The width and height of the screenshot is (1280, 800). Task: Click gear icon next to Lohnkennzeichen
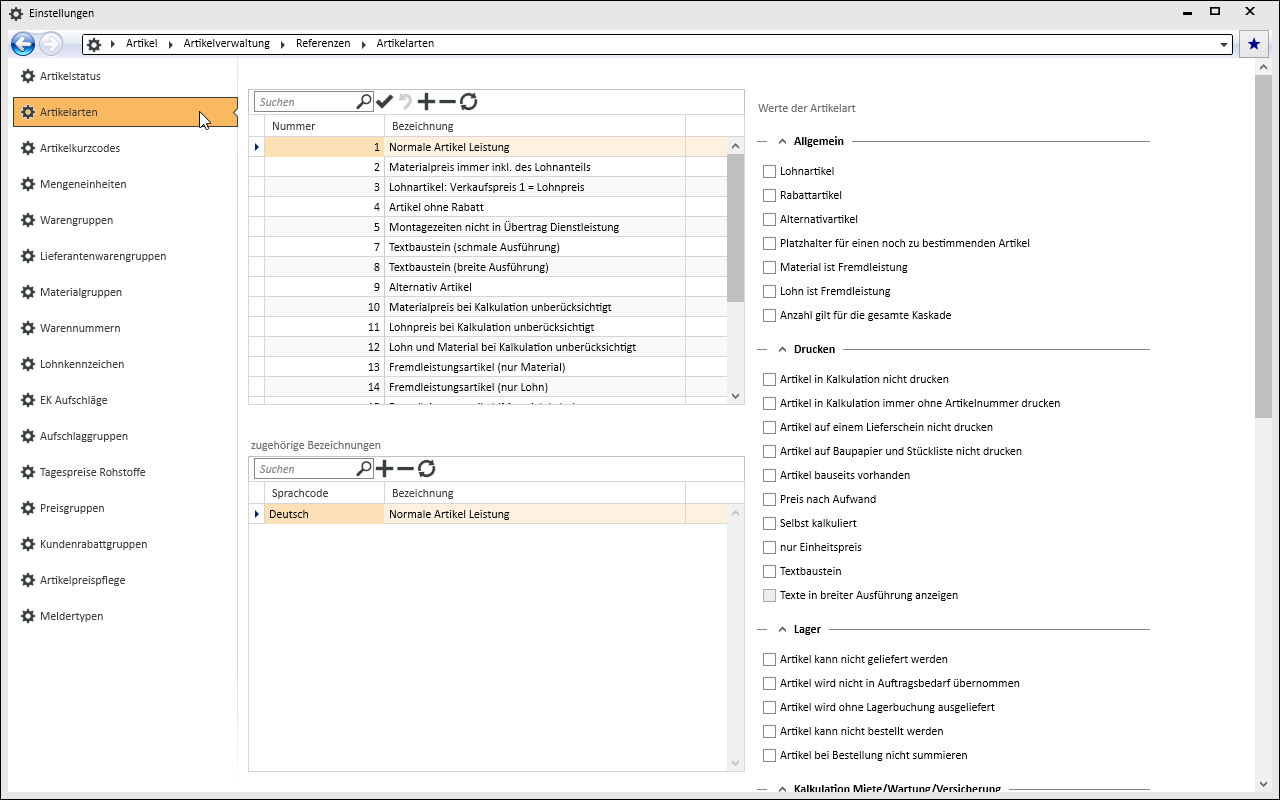[x=28, y=364]
